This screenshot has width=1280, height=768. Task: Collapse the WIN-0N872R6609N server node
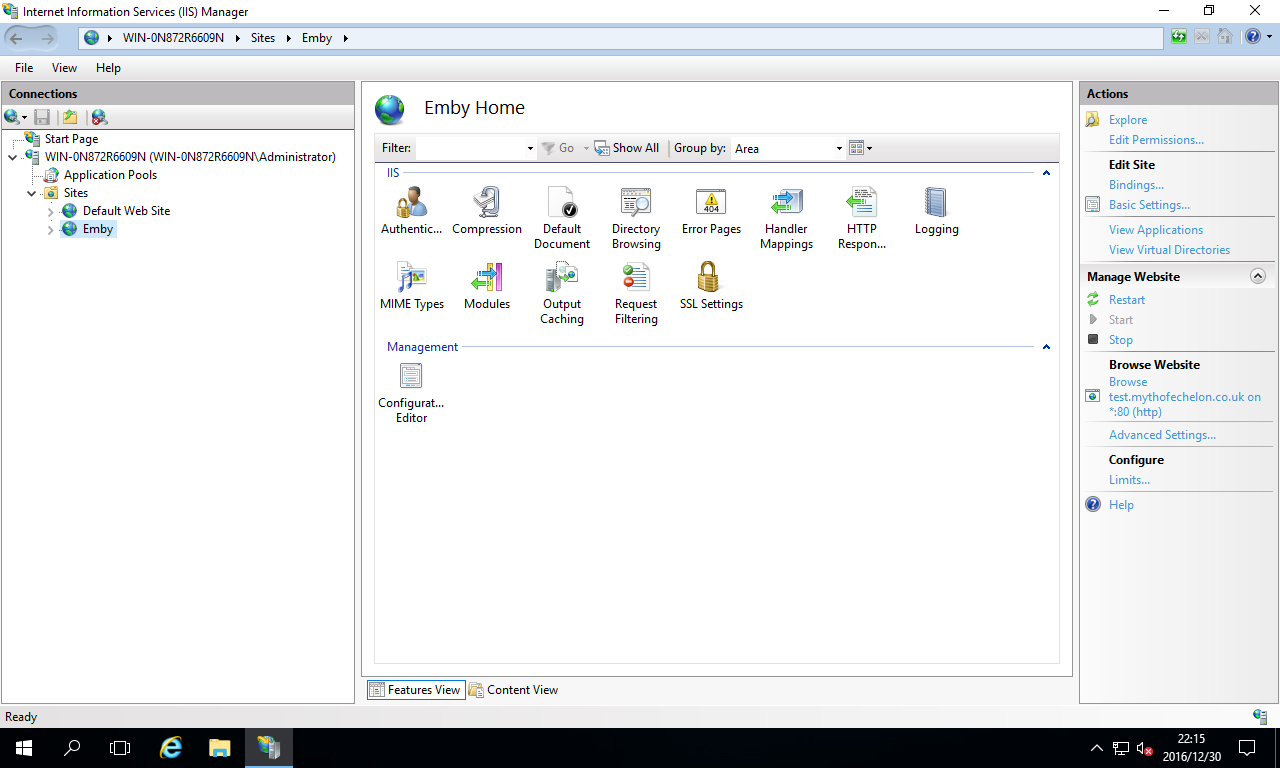tap(12, 157)
